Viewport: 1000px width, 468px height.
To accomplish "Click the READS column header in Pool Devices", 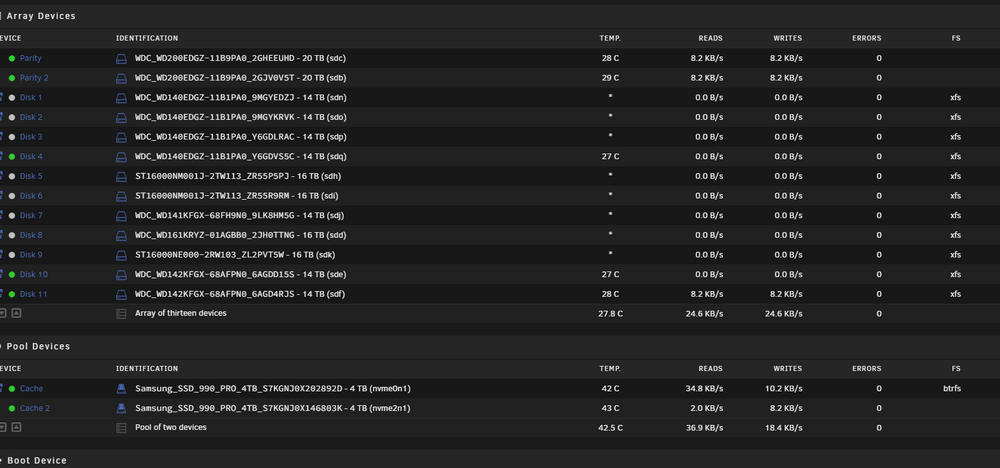I will (x=710, y=369).
